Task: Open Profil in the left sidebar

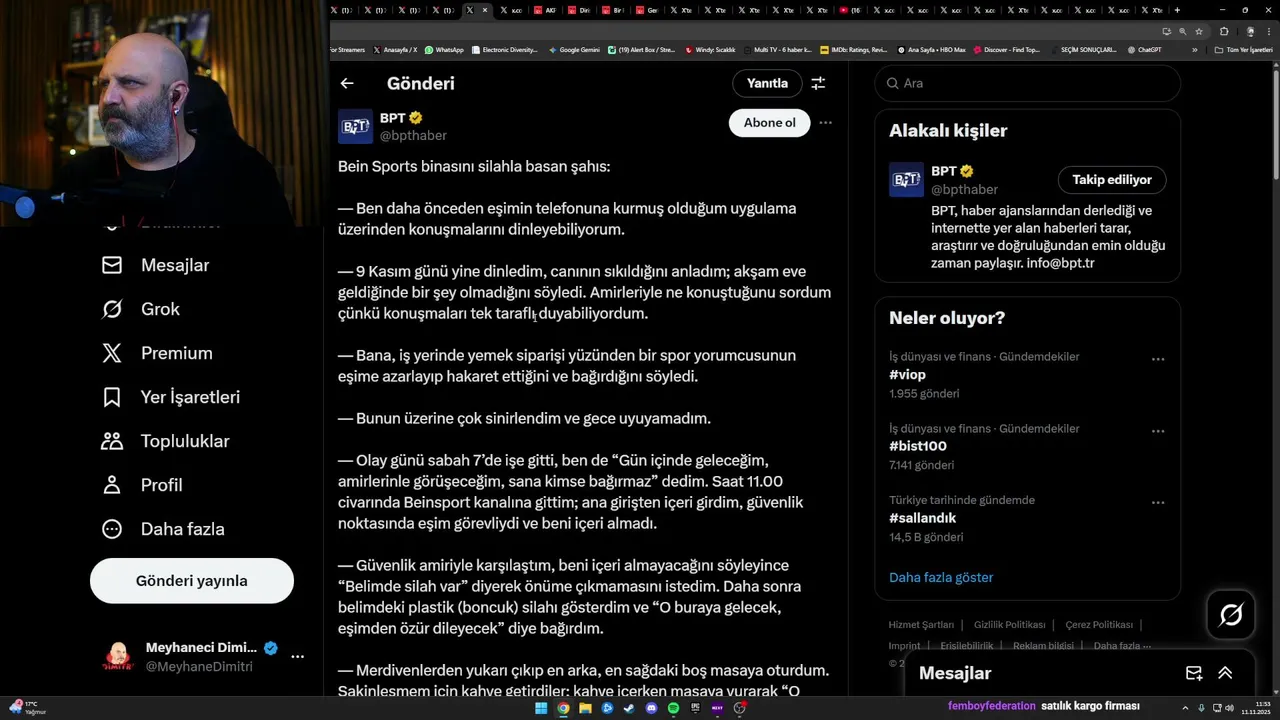Action: point(142,485)
